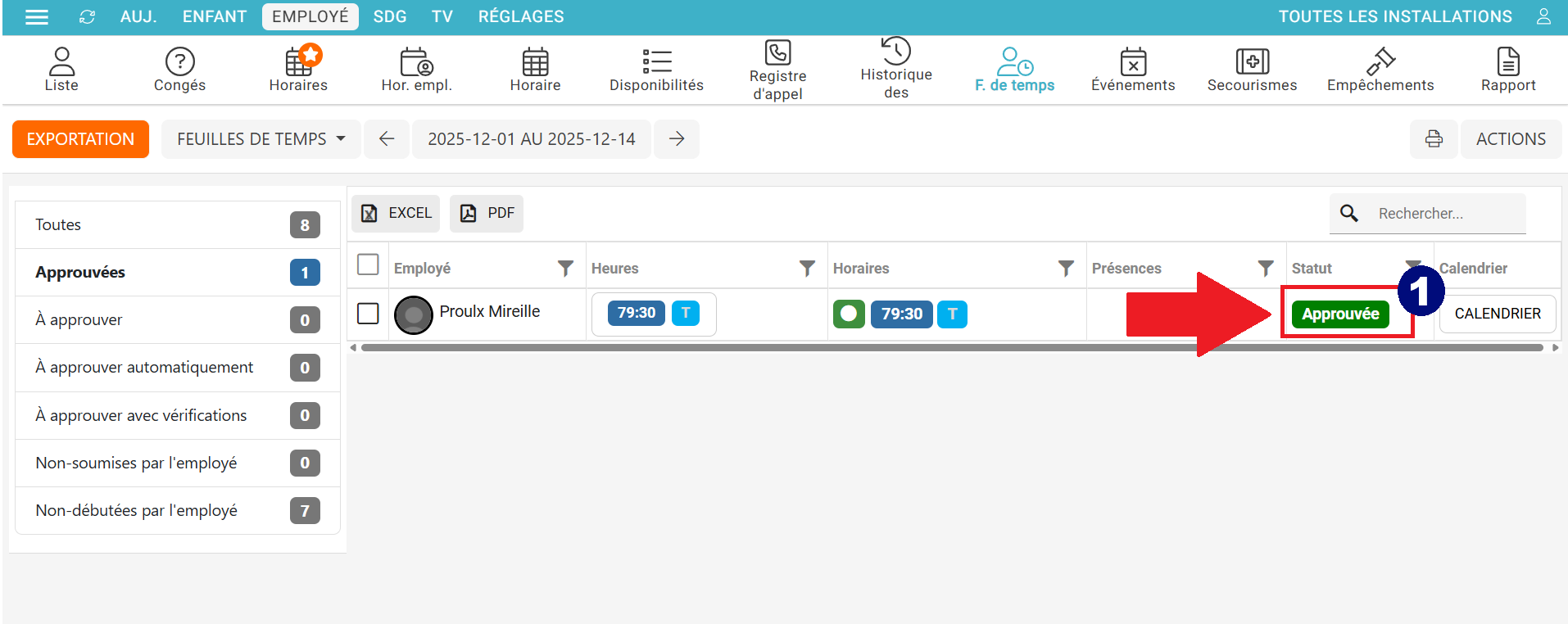Export table with EXCEL button
Image resolution: width=1568 pixels, height=624 pixels.
click(x=397, y=214)
